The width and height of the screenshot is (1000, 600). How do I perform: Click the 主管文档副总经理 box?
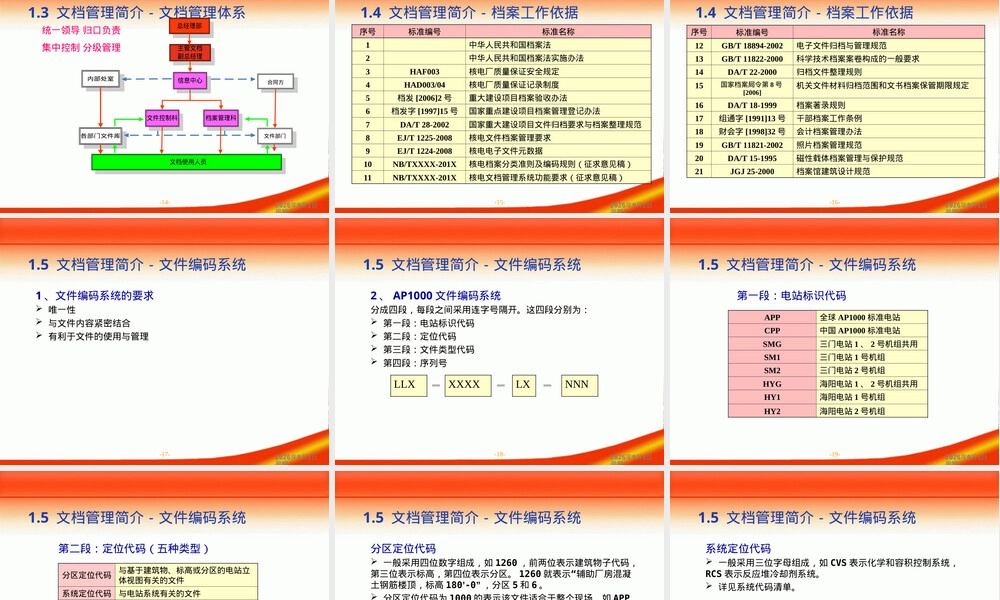189,52
